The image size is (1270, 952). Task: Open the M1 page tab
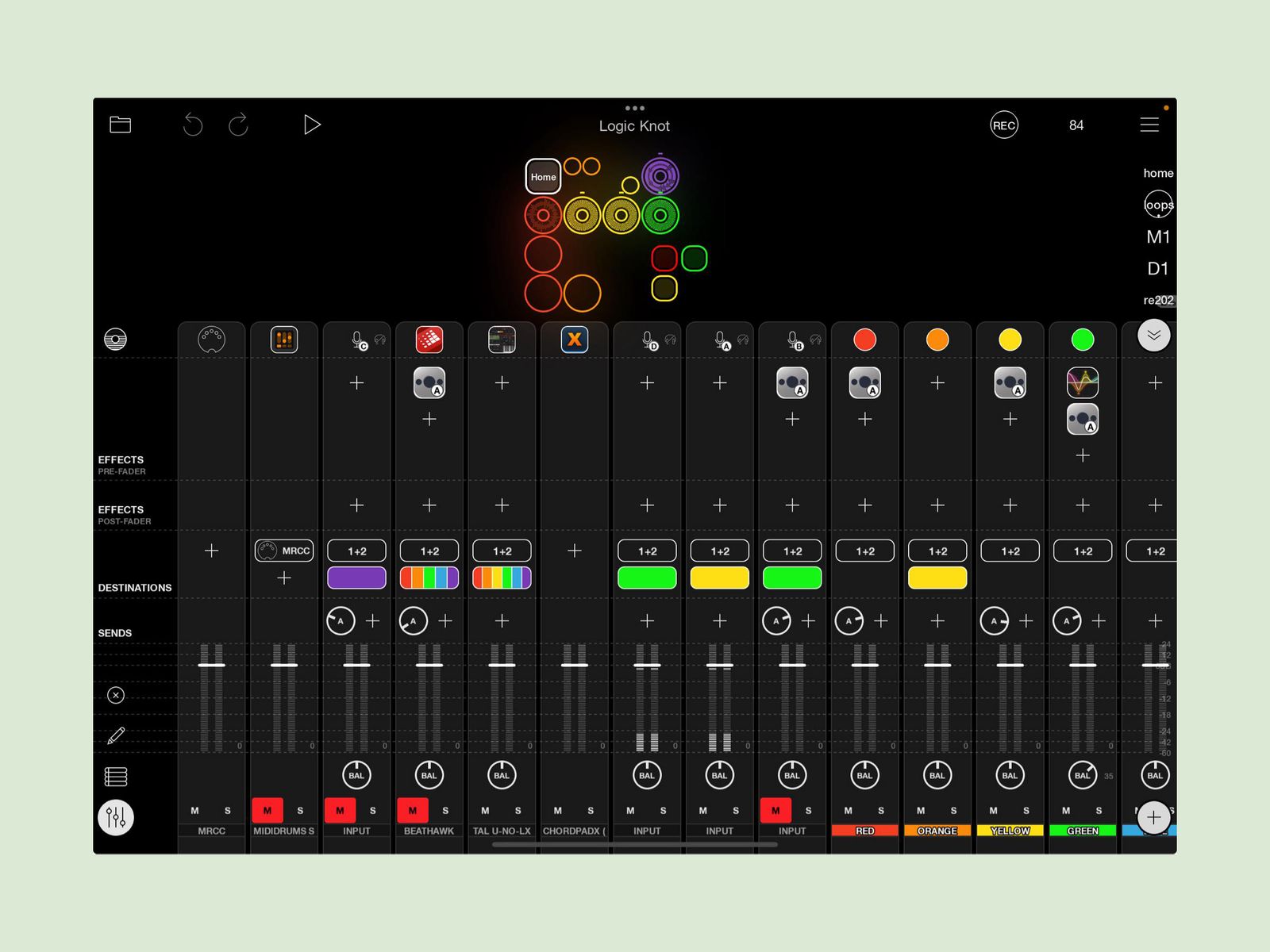coord(1158,236)
